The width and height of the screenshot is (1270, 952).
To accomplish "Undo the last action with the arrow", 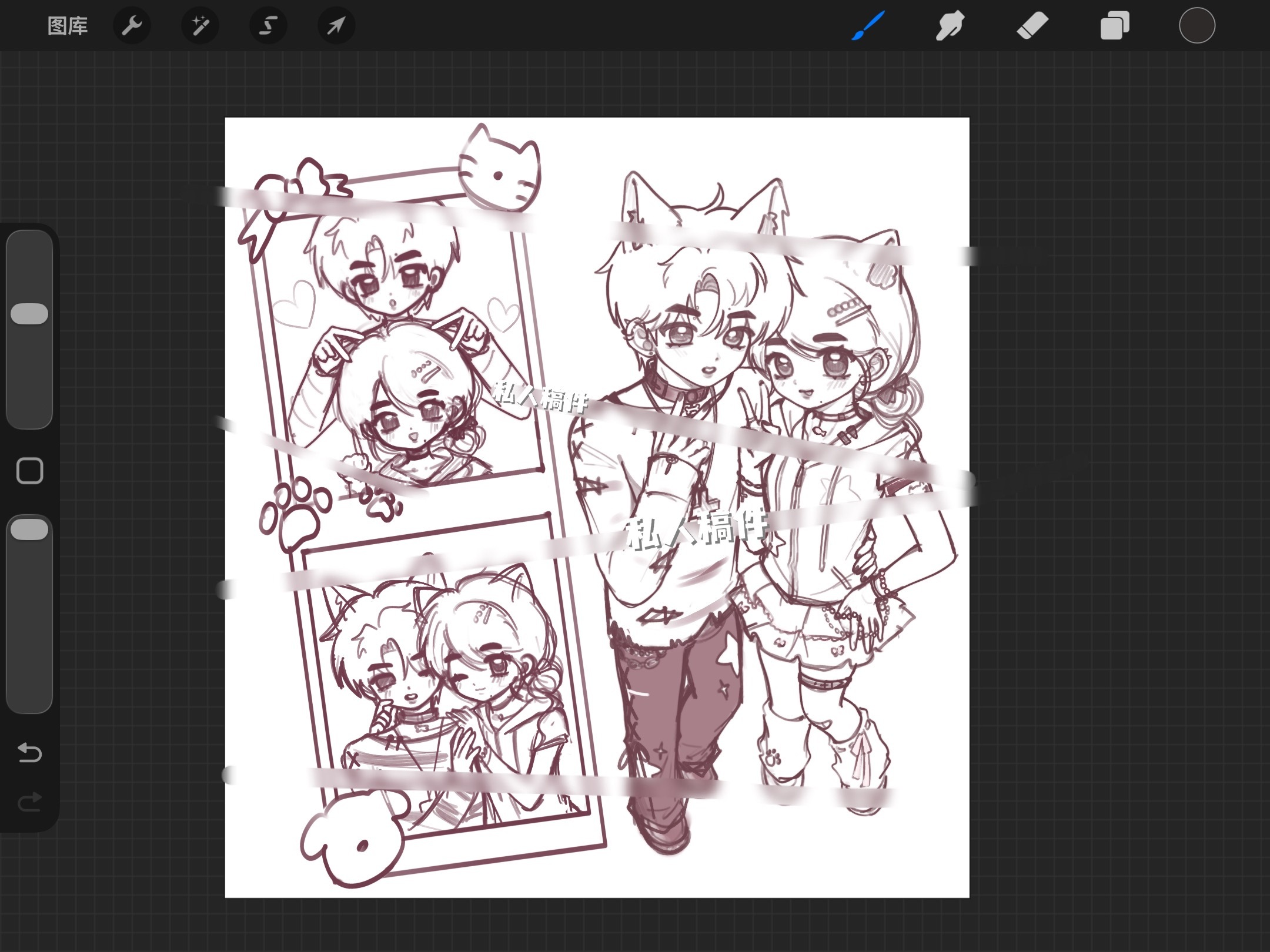I will point(29,753).
